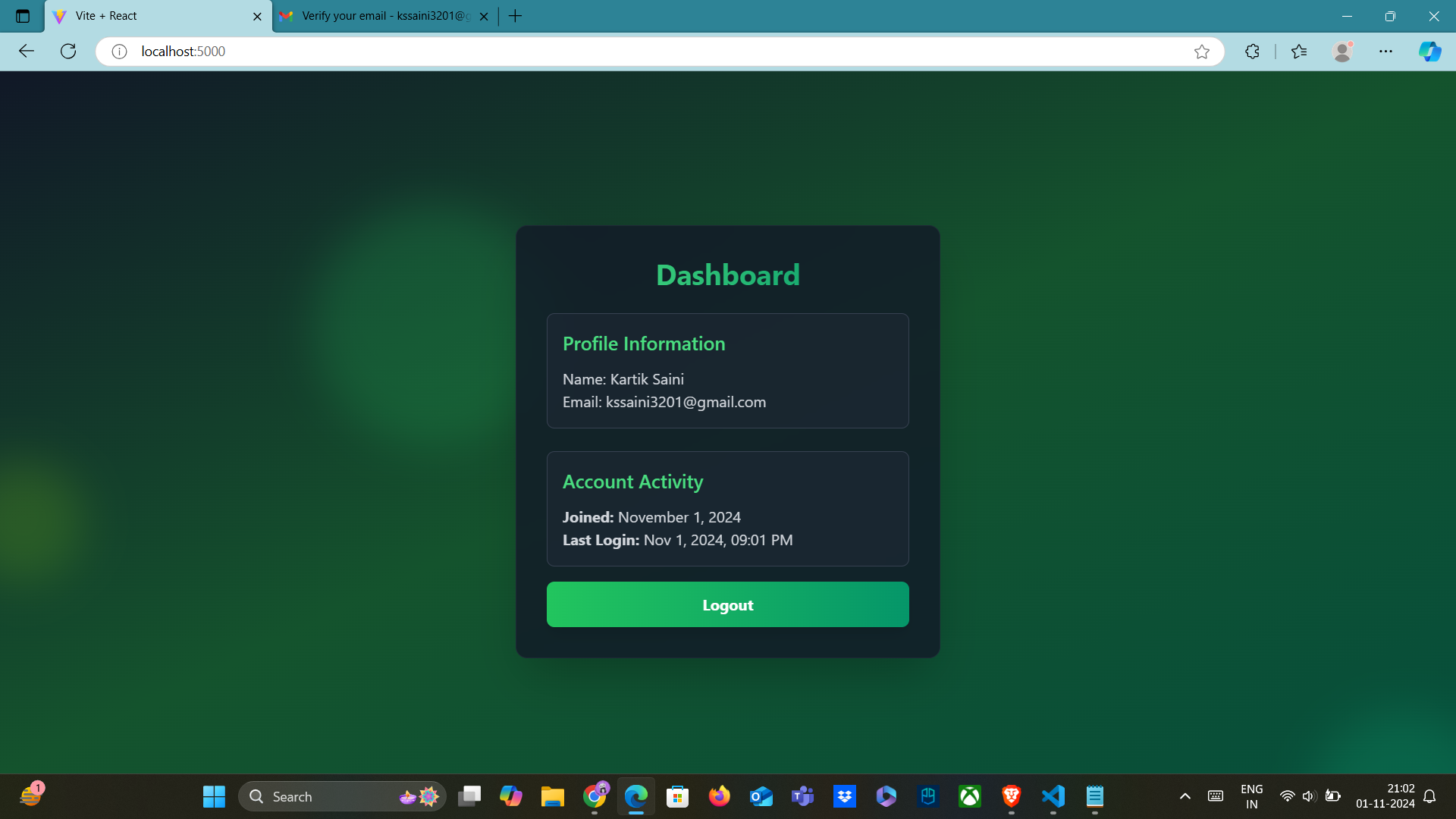Open Google Chrome from the taskbar

595,796
